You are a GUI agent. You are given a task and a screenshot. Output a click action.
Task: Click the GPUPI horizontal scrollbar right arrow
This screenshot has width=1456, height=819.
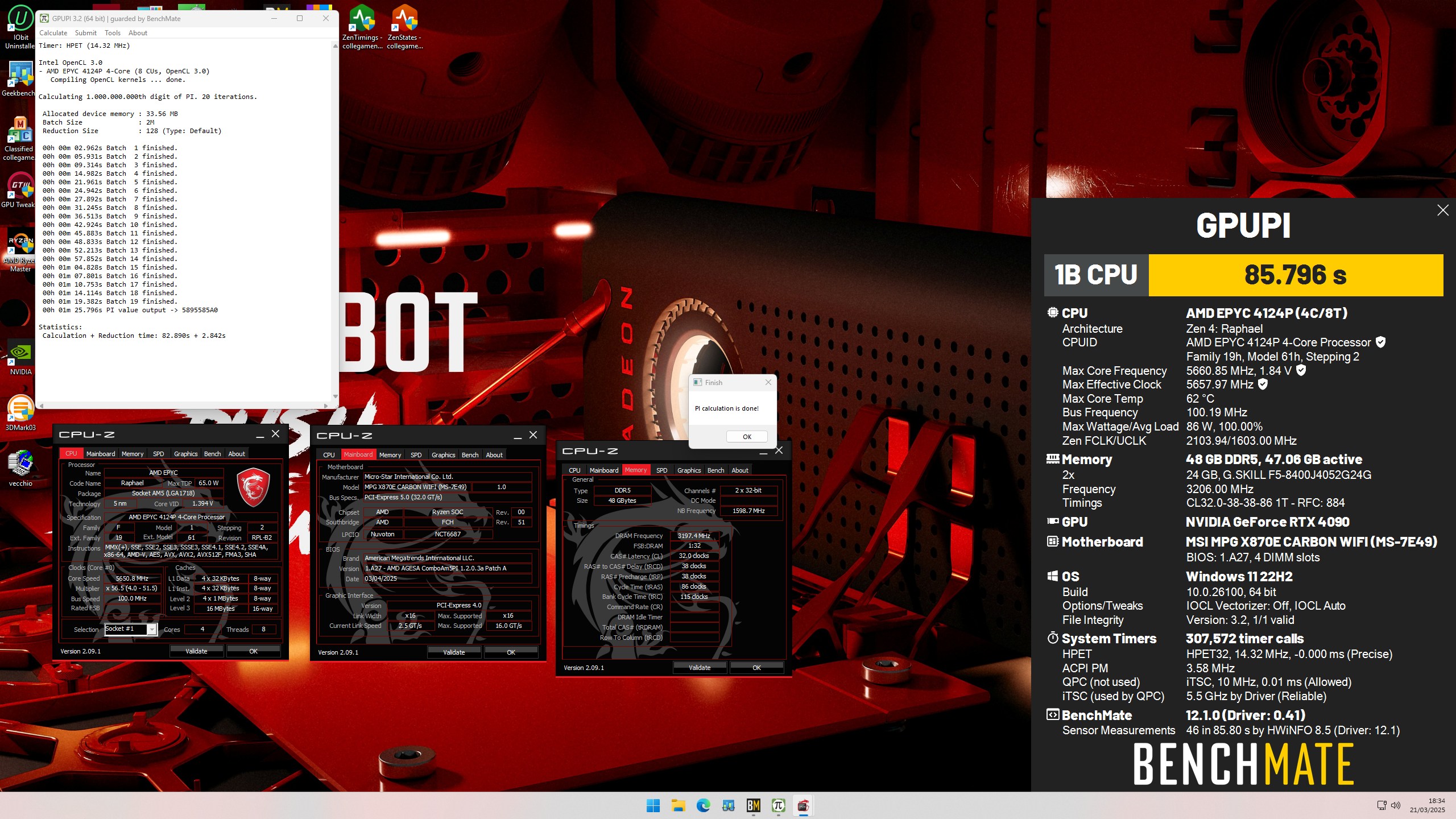[325, 406]
